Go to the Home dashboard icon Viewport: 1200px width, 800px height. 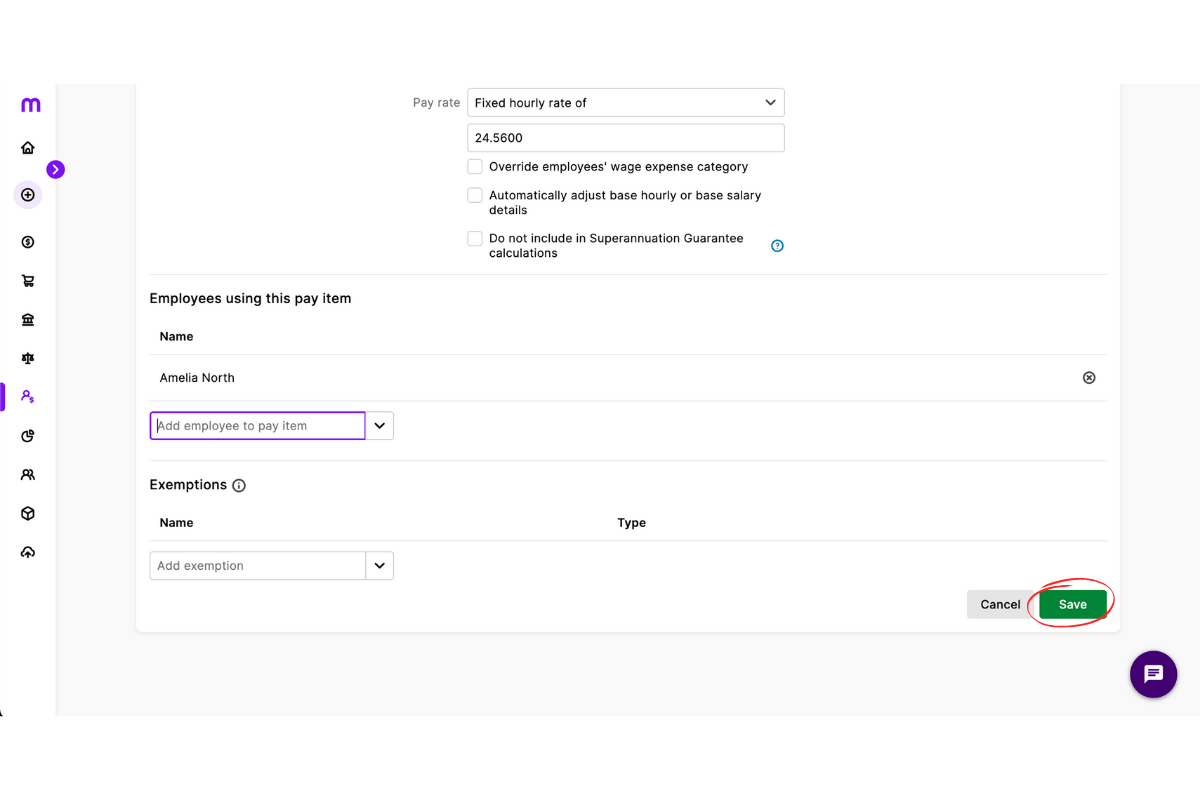(28, 148)
